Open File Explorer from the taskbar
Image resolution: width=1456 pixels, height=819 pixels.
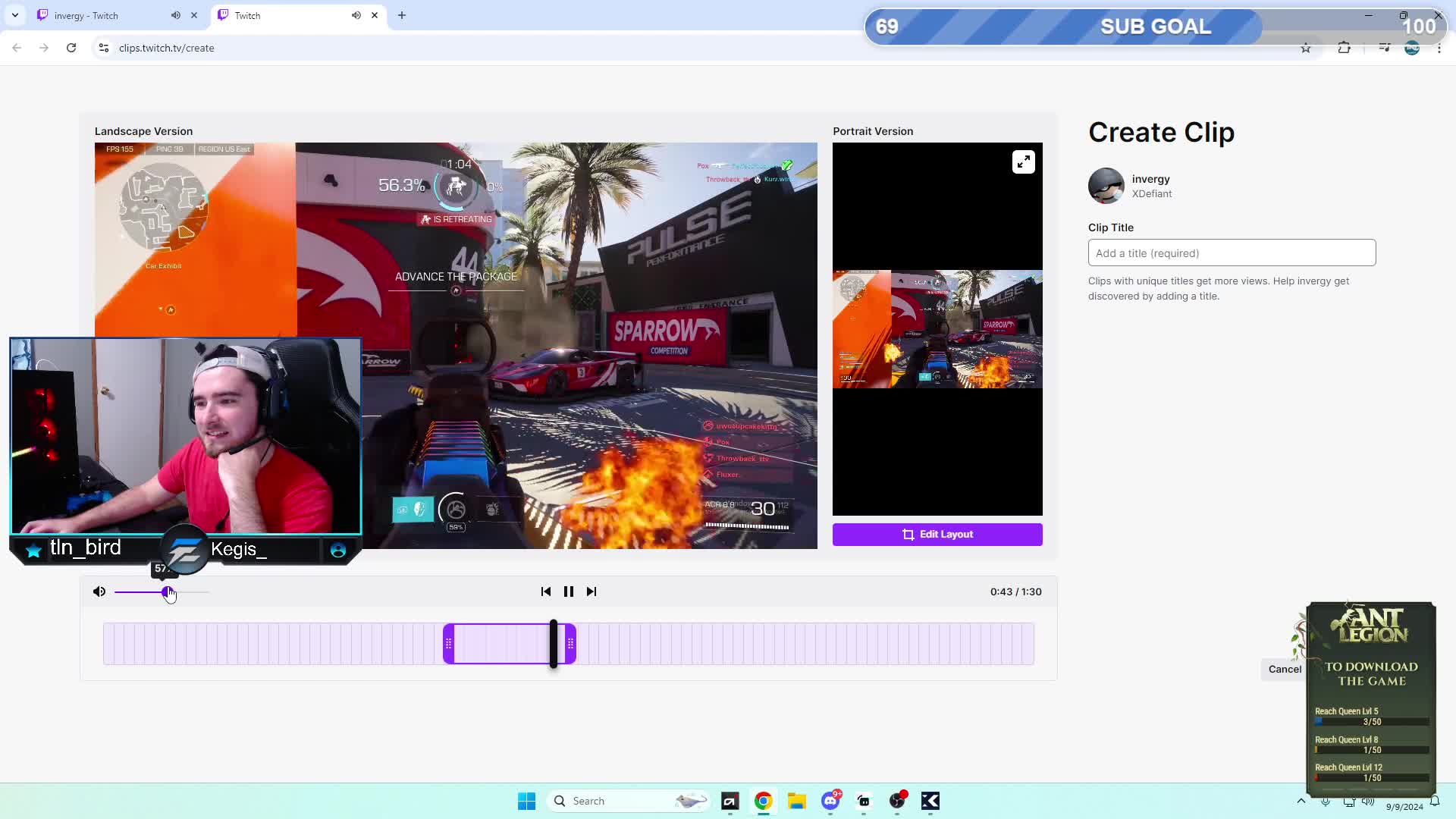click(x=797, y=801)
